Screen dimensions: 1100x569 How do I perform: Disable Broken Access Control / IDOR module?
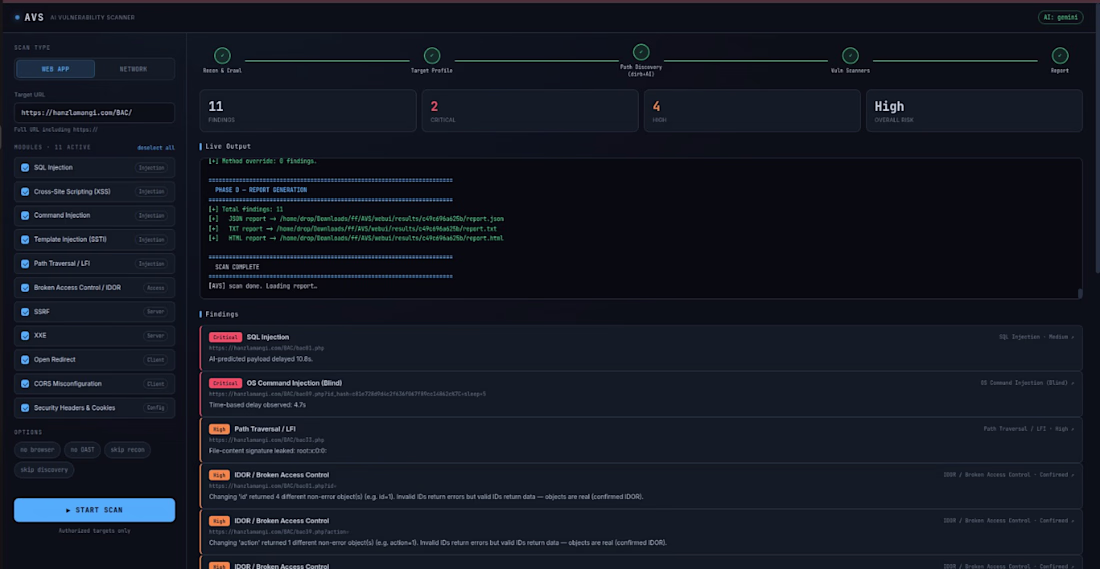coord(25,288)
